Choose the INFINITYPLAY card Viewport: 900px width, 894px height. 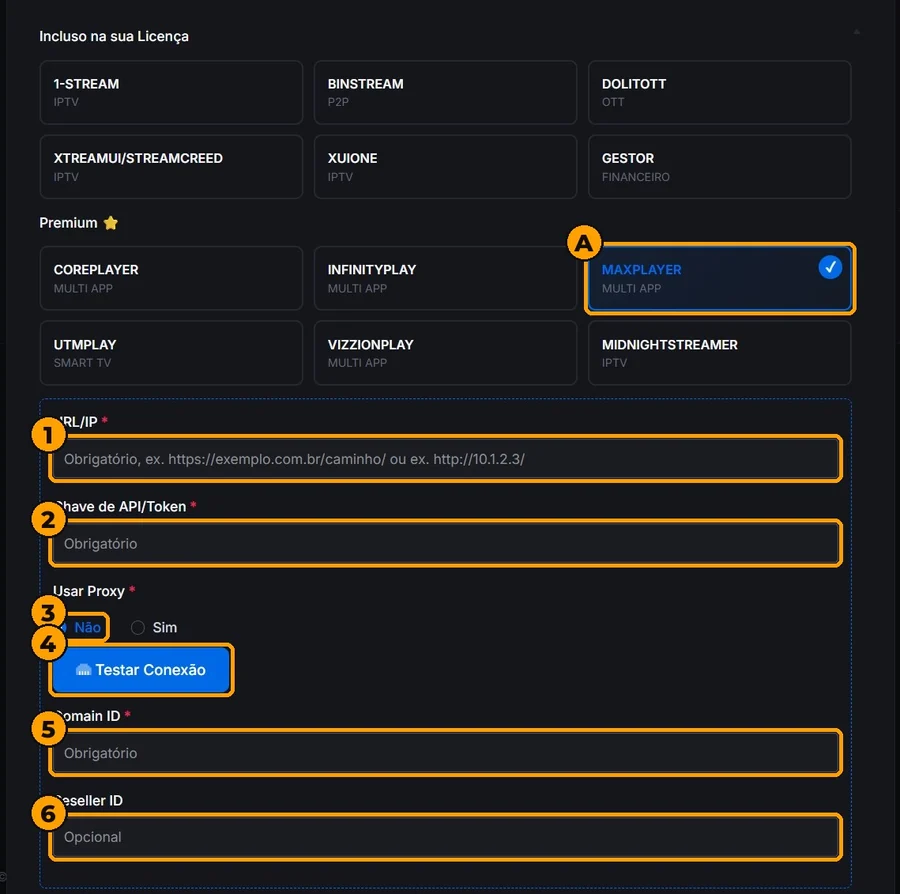click(445, 278)
